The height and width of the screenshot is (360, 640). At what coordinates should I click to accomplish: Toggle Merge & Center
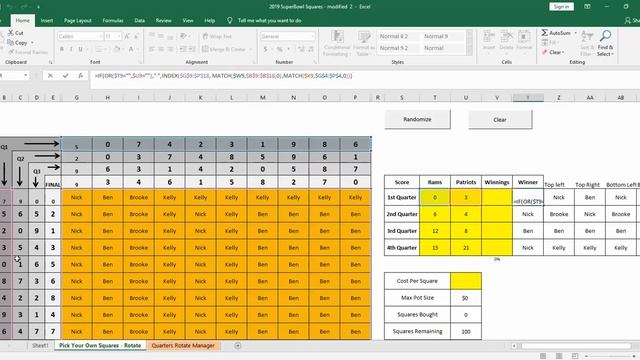(x=224, y=49)
